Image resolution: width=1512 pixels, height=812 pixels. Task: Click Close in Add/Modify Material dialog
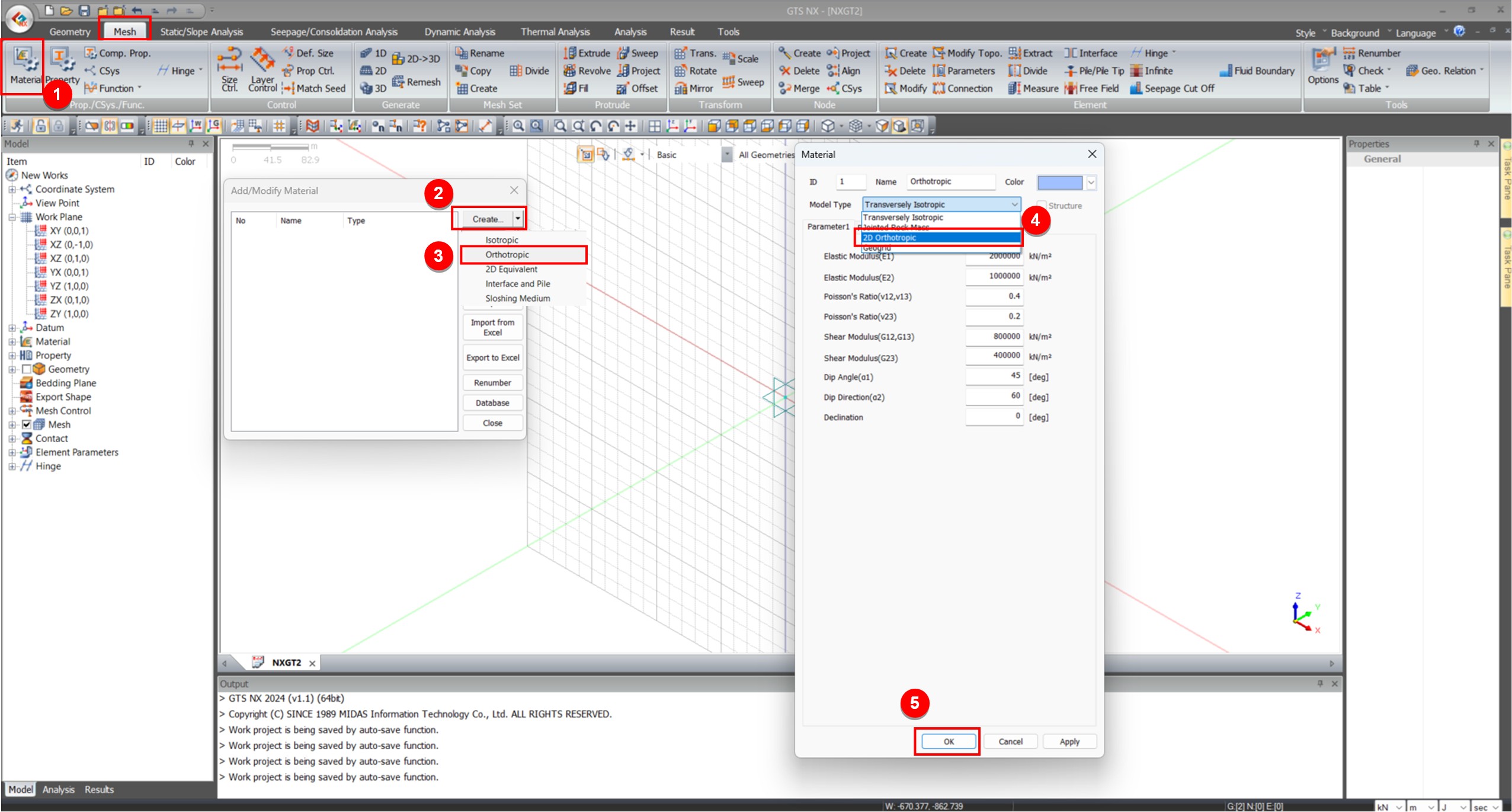(492, 423)
